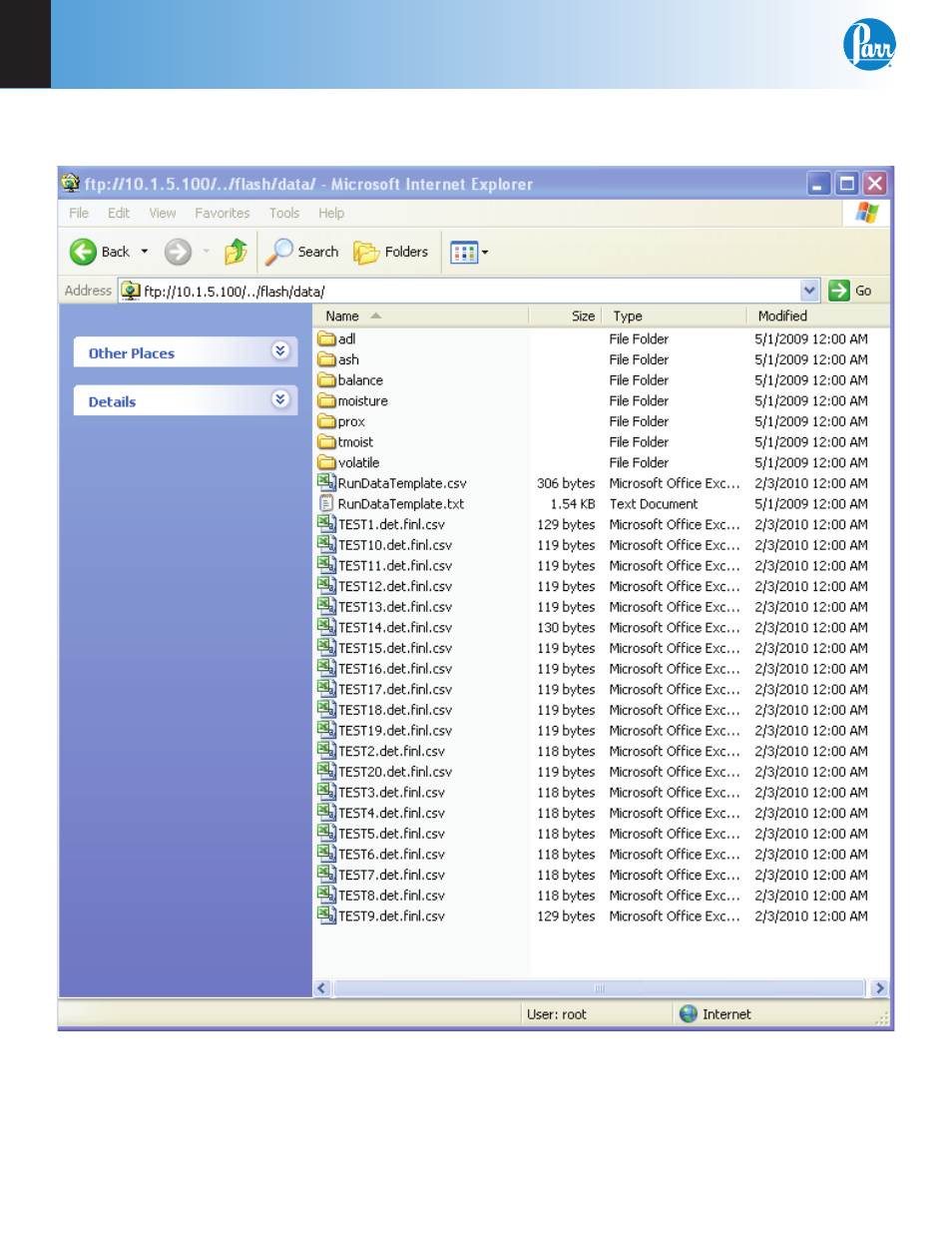952x1233 pixels.
Task: Select the adl folder icon
Action: (x=326, y=338)
